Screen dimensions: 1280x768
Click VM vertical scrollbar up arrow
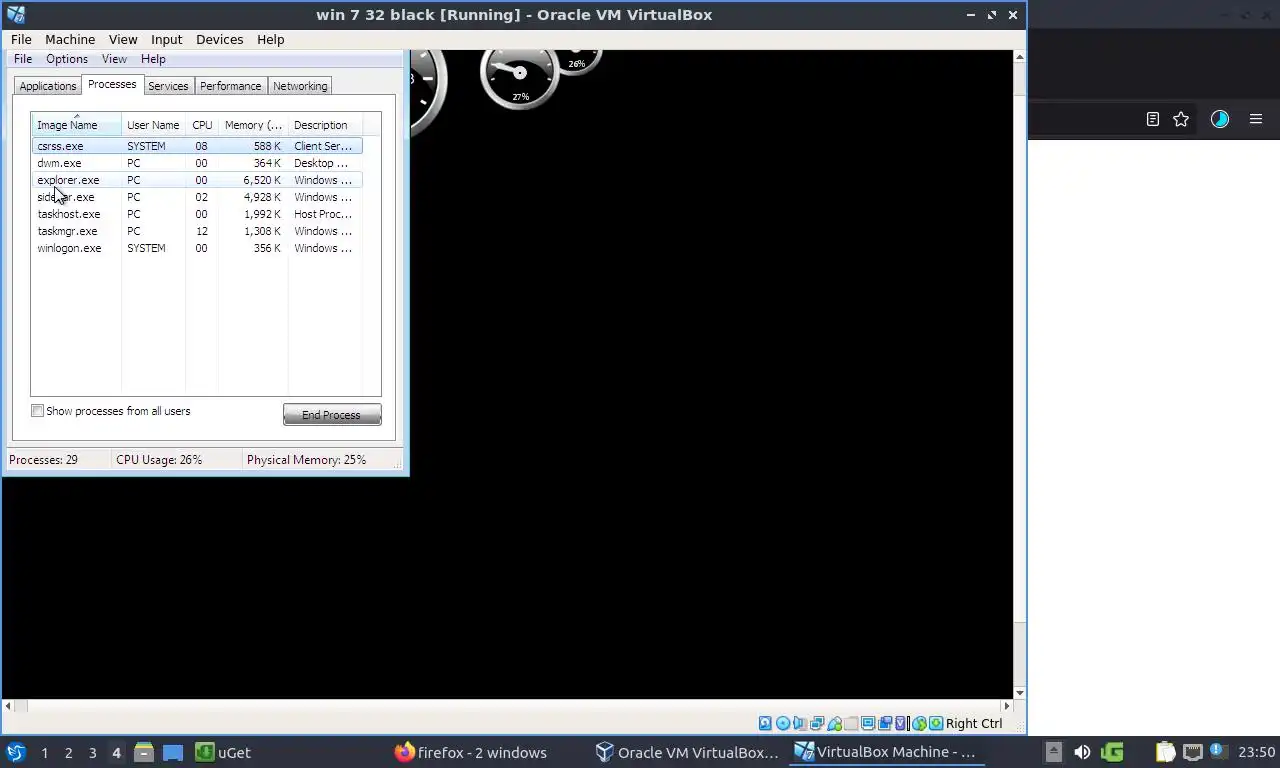coord(1019,56)
